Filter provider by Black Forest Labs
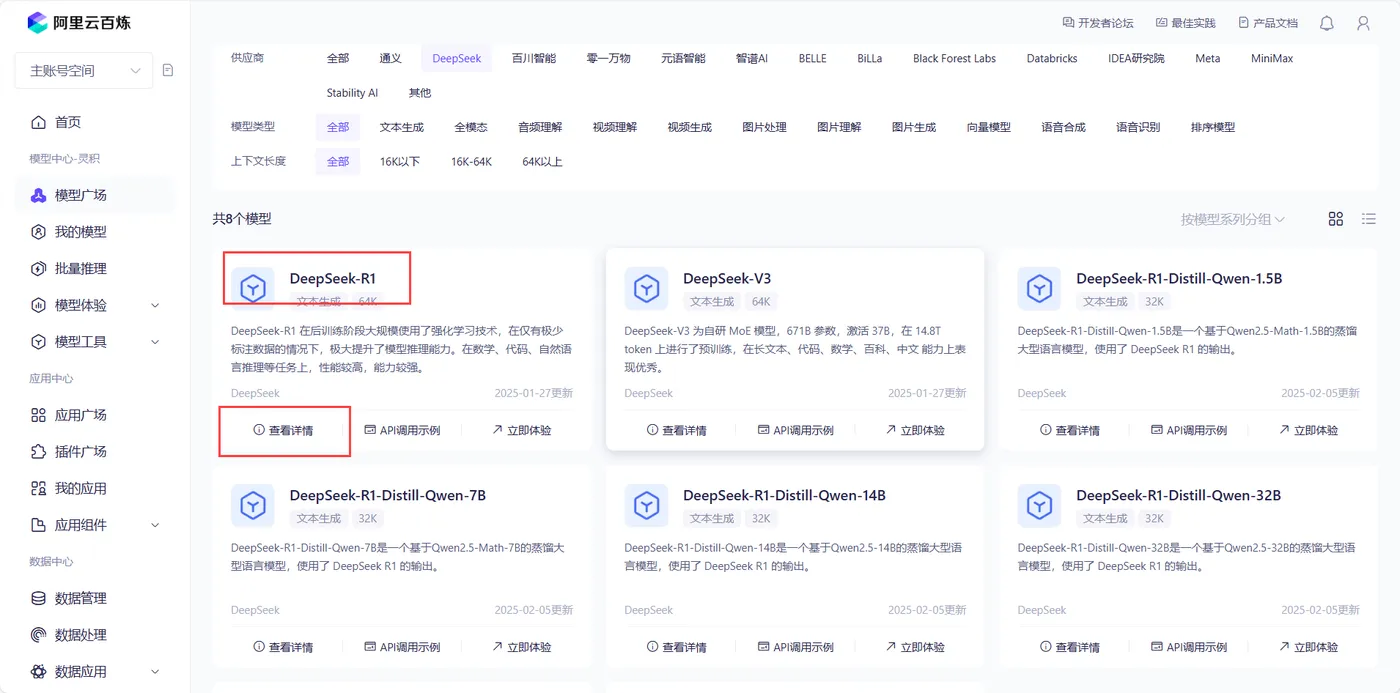 click(954, 59)
